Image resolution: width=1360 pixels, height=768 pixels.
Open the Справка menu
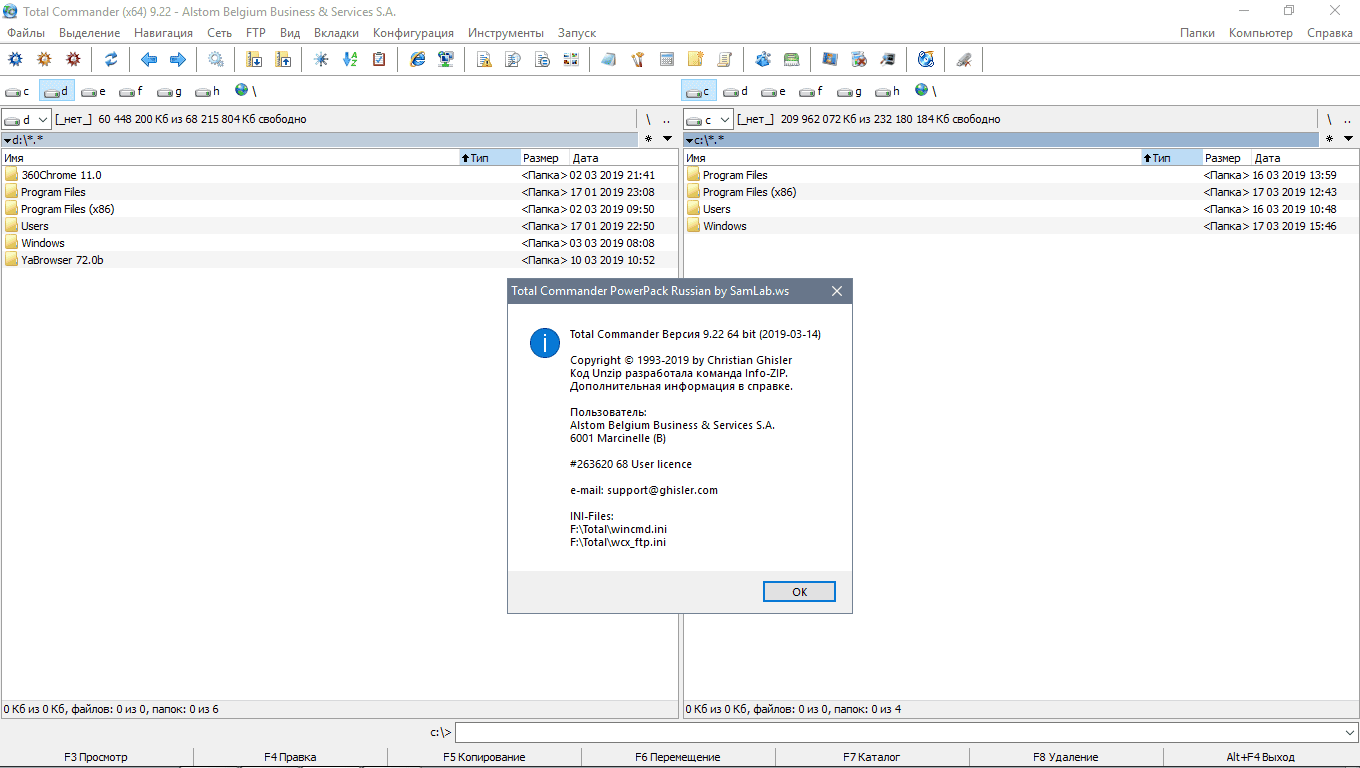point(1329,33)
